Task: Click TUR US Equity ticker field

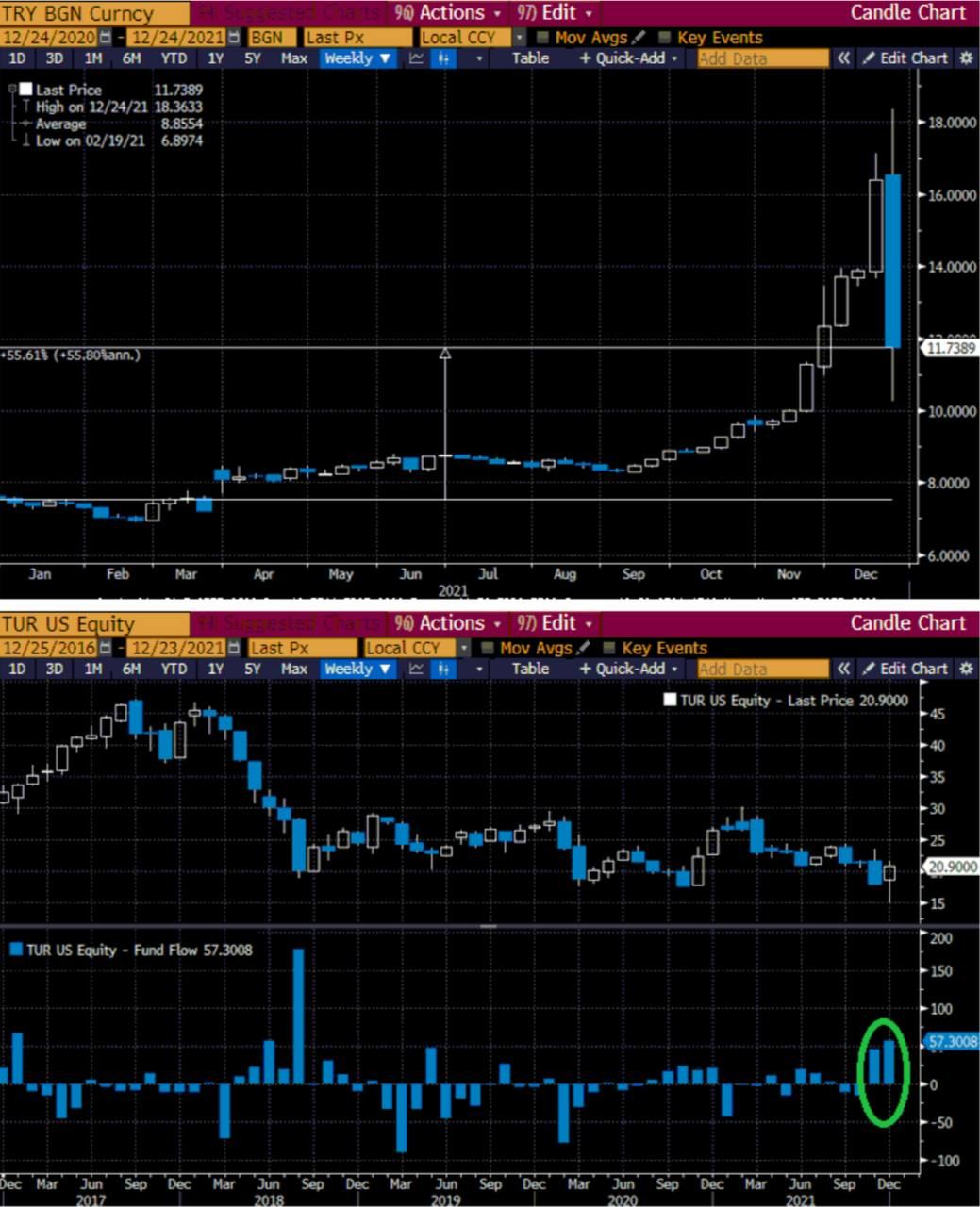Action: click(x=93, y=623)
